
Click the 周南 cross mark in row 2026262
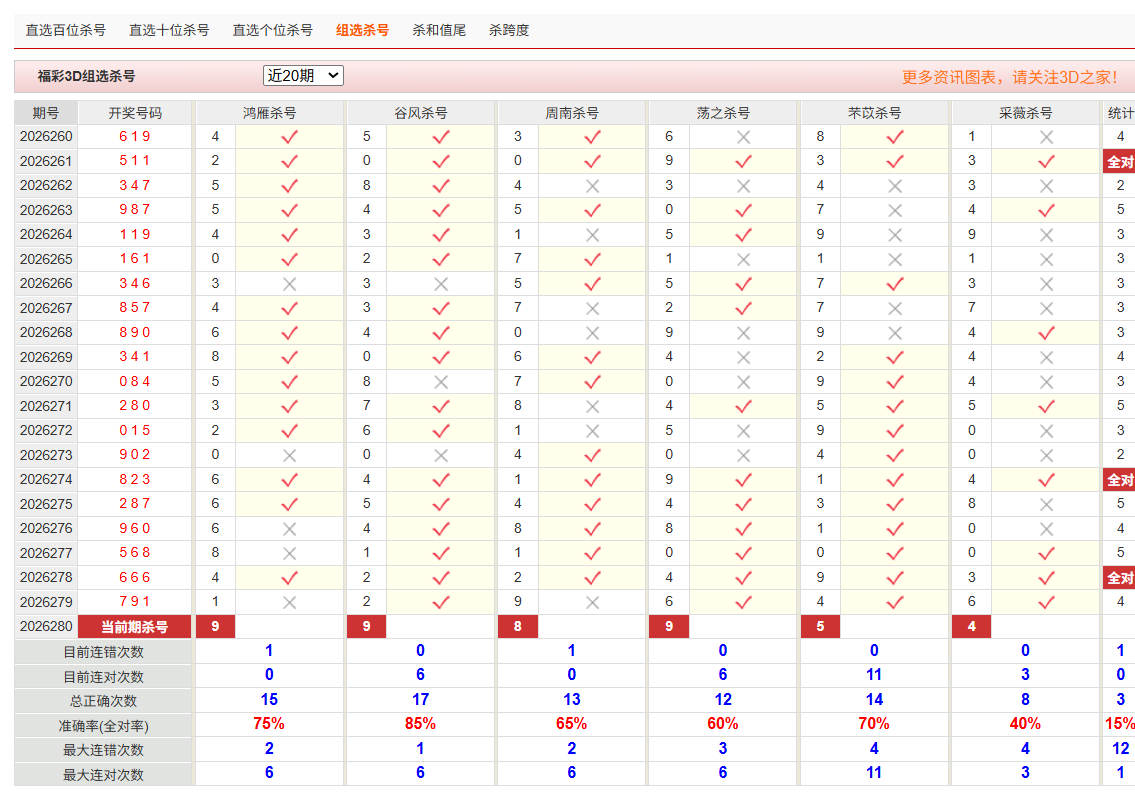coord(592,186)
